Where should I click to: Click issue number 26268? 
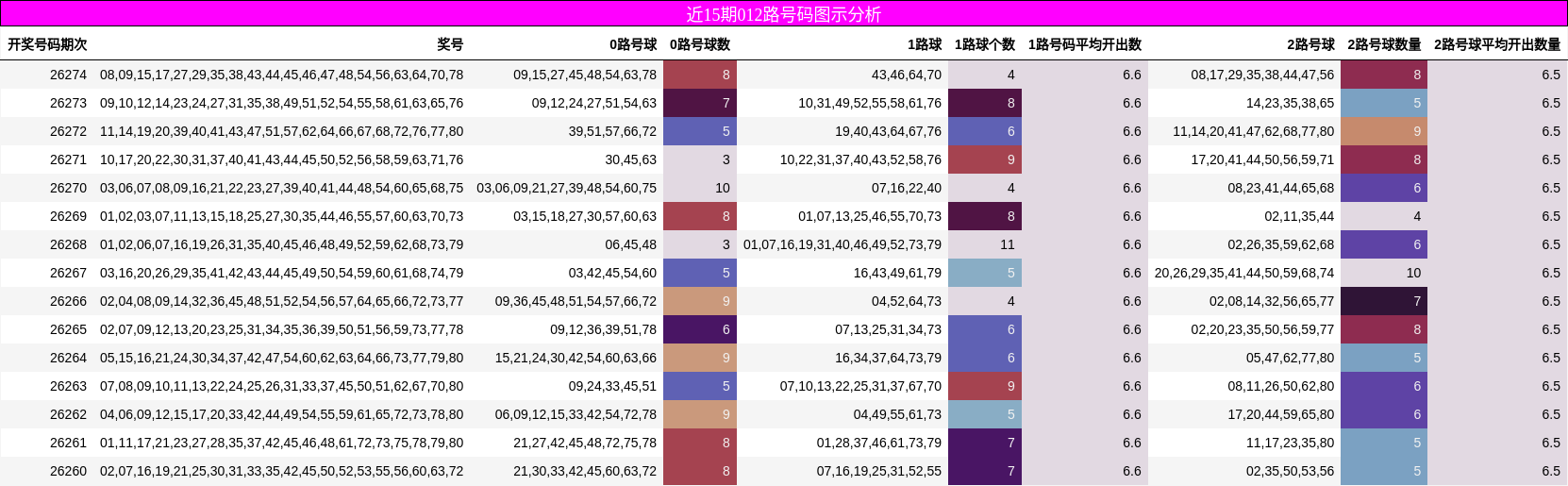coord(68,244)
